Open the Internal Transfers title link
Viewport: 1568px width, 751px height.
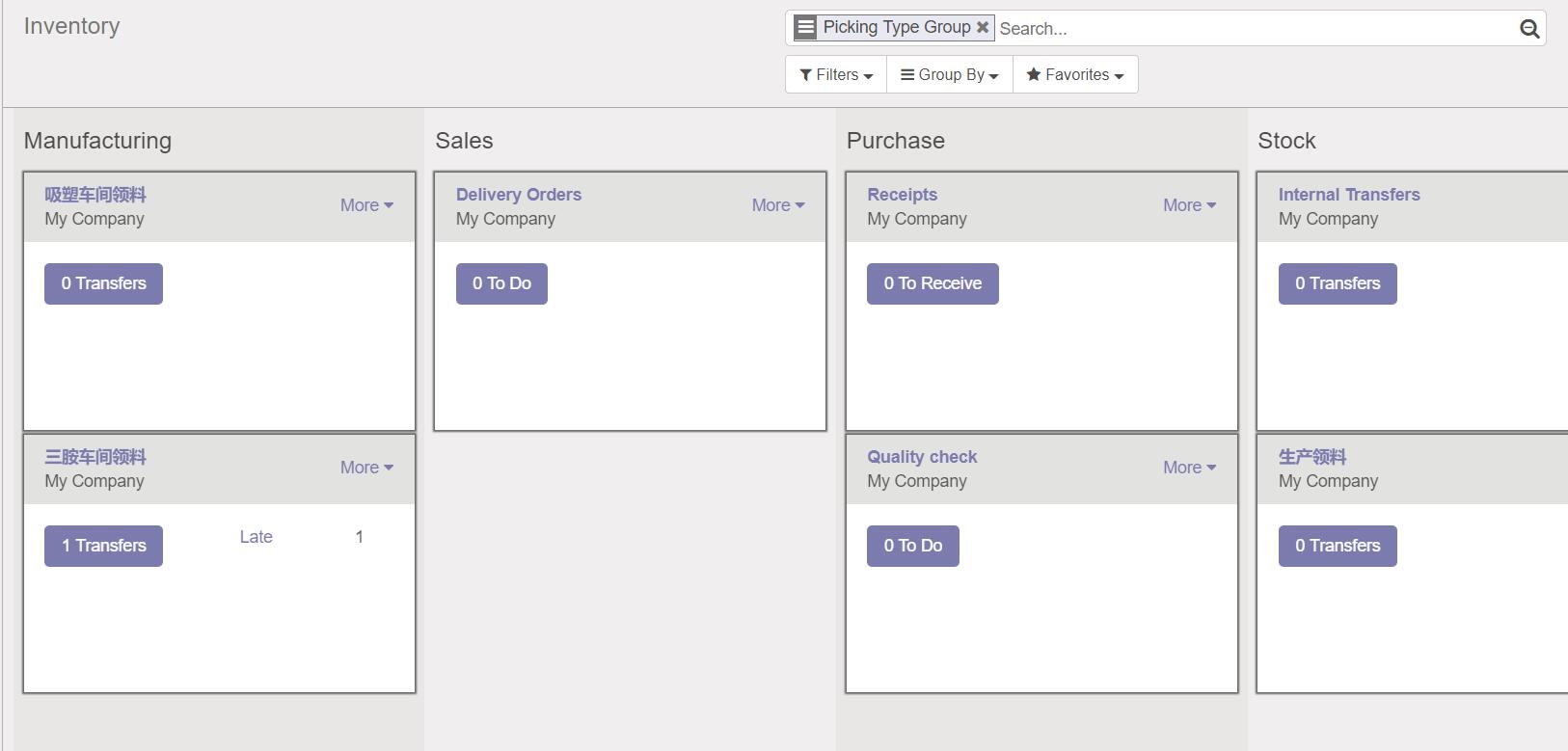[1349, 195]
